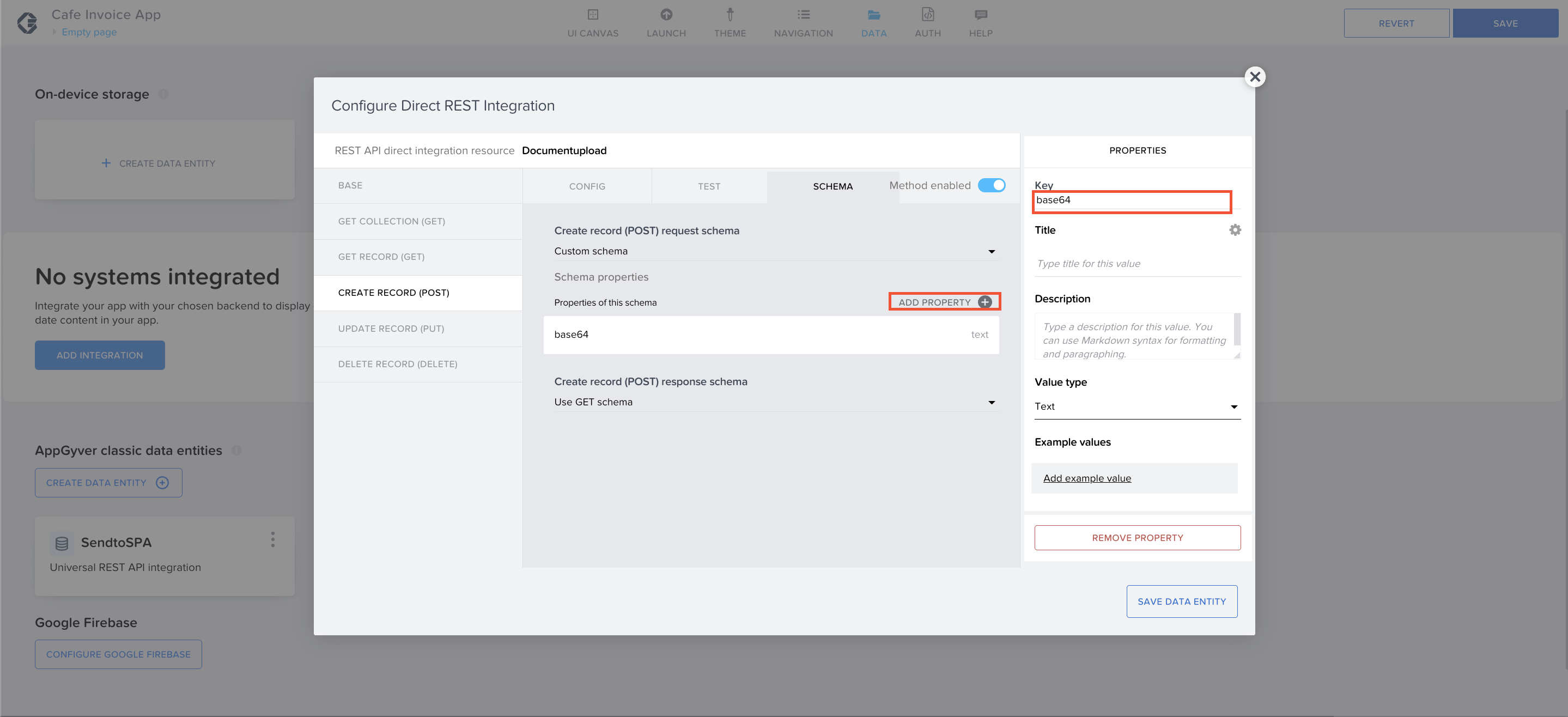Click CONFIGURE GOOGLE FIREBASE button
This screenshot has height=717, width=1568.
118,654
